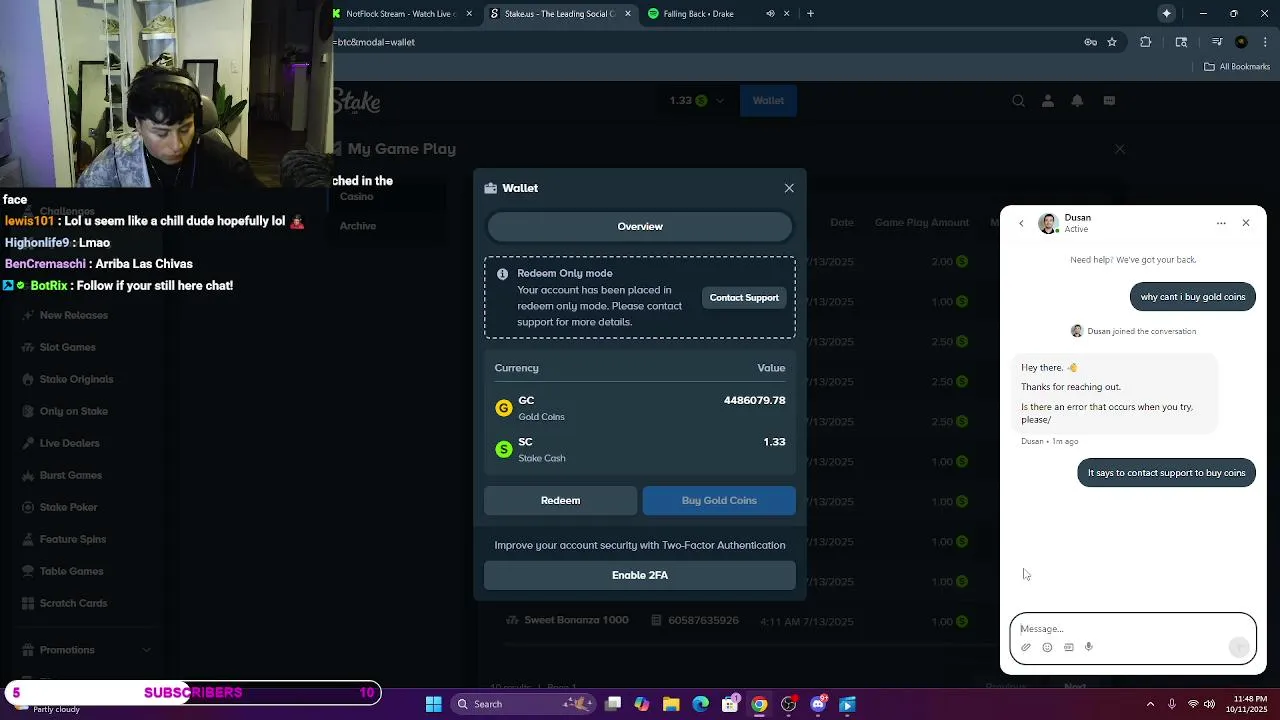Open the Wallet Overview tab

pyautogui.click(x=640, y=226)
